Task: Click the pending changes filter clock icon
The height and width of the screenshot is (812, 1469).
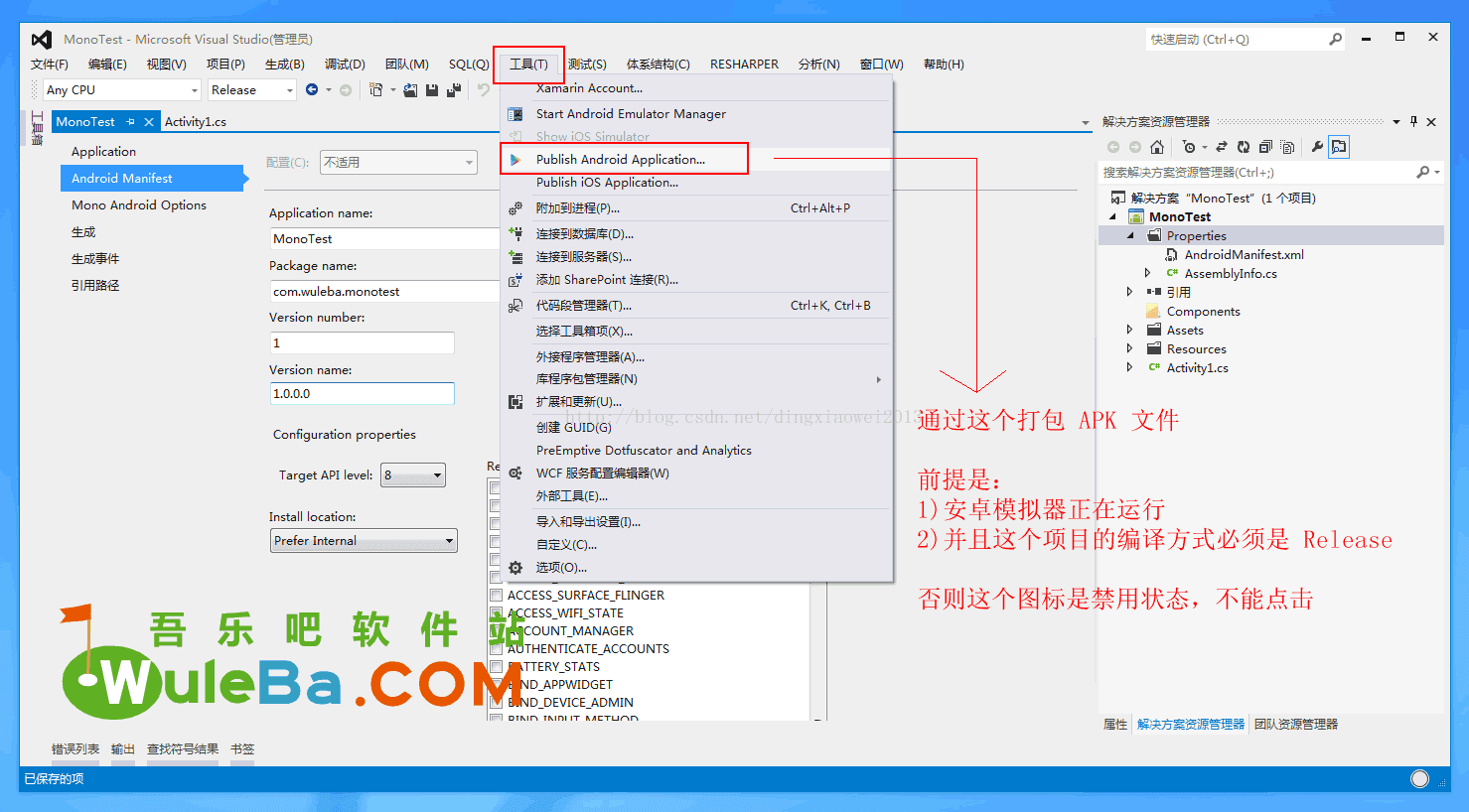Action: [1189, 147]
